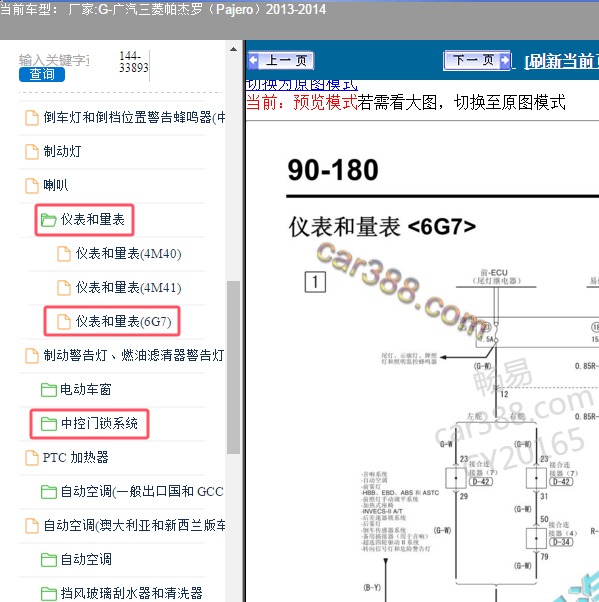This screenshot has width=599, height=602.
Task: Click the folder icon beside 电动车窗
Action: pos(49,390)
